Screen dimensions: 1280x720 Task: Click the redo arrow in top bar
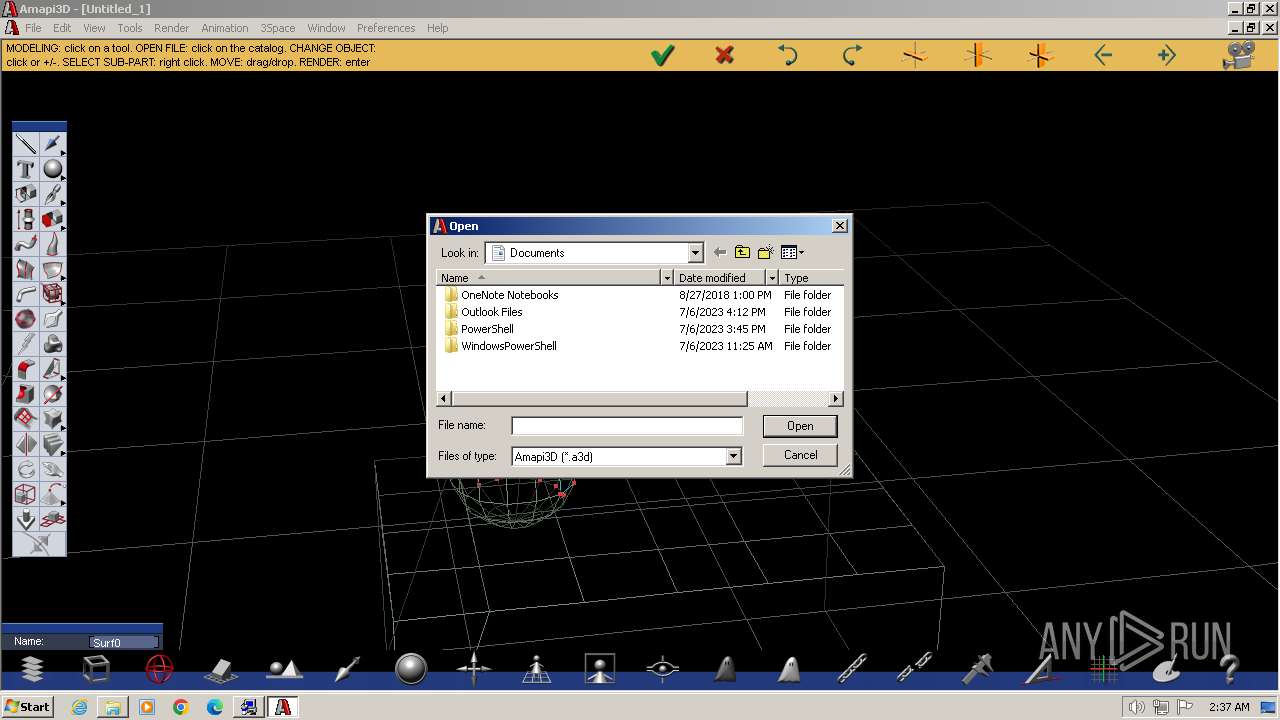tap(852, 55)
